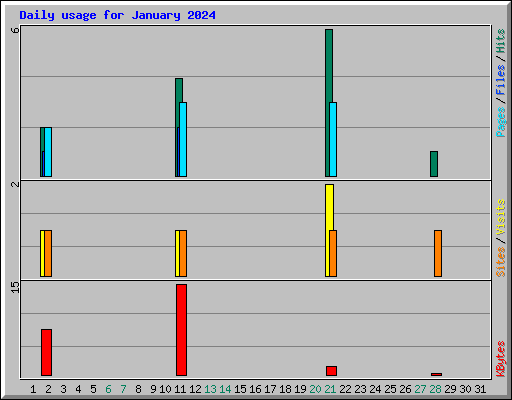Click day label '21' on x-axis
The width and height of the screenshot is (512, 400).
click(x=330, y=389)
